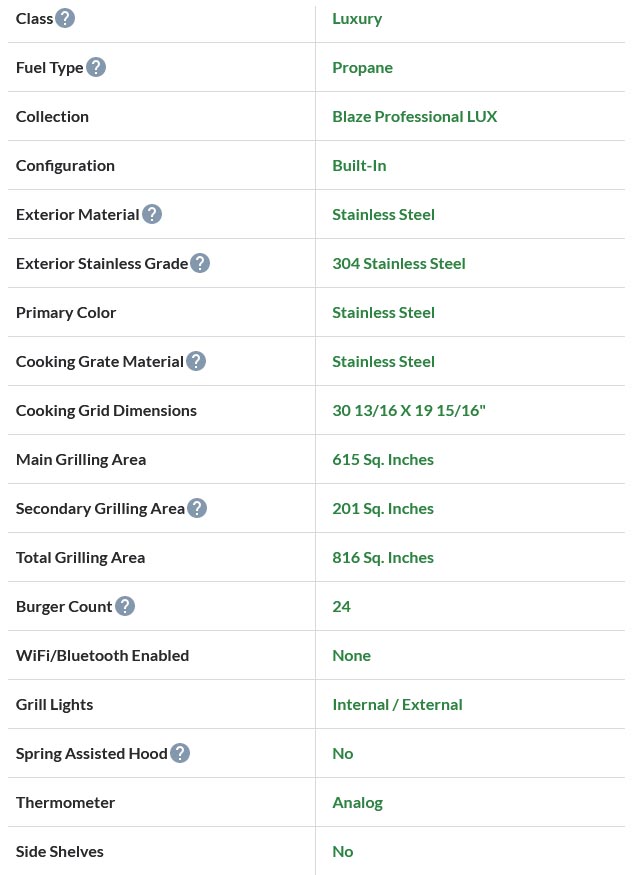633x875 pixels.
Task: Open the Blaze Professional LUX collection link
Action: point(414,116)
